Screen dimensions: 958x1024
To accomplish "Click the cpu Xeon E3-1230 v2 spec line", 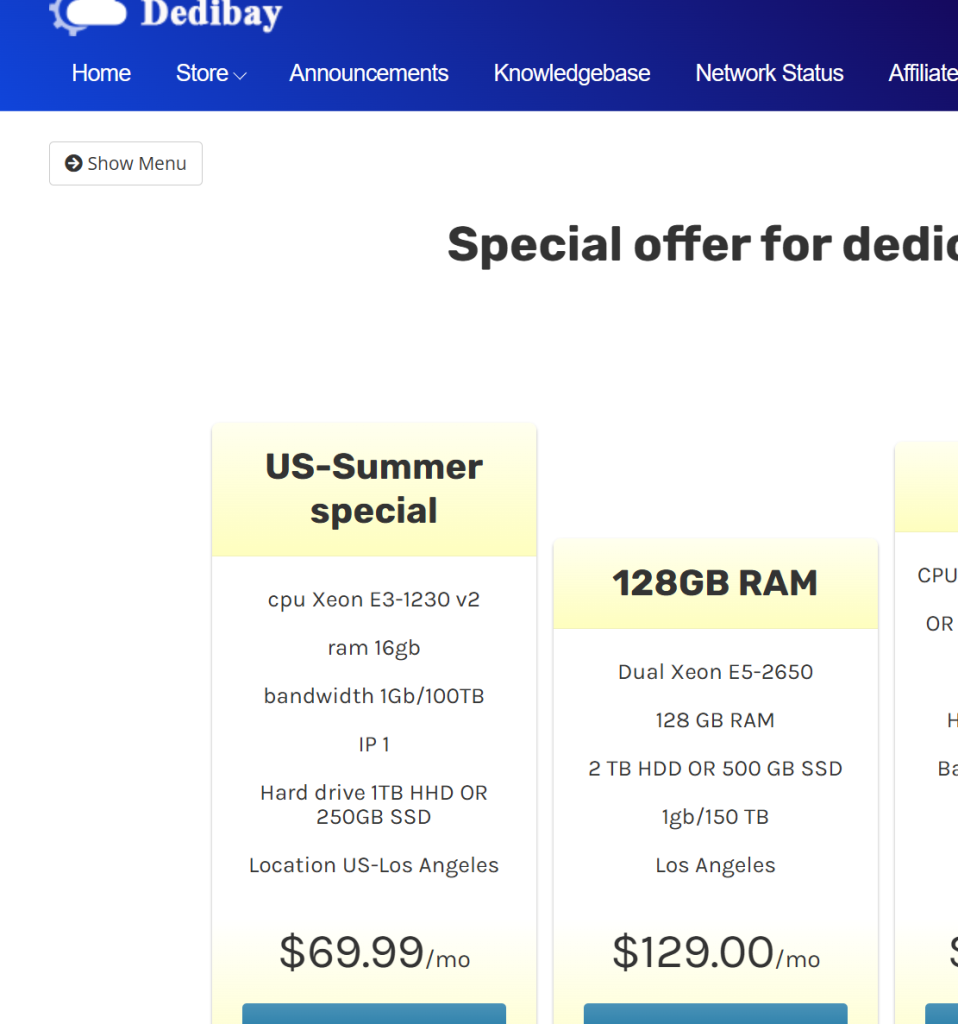I will click(x=374, y=600).
